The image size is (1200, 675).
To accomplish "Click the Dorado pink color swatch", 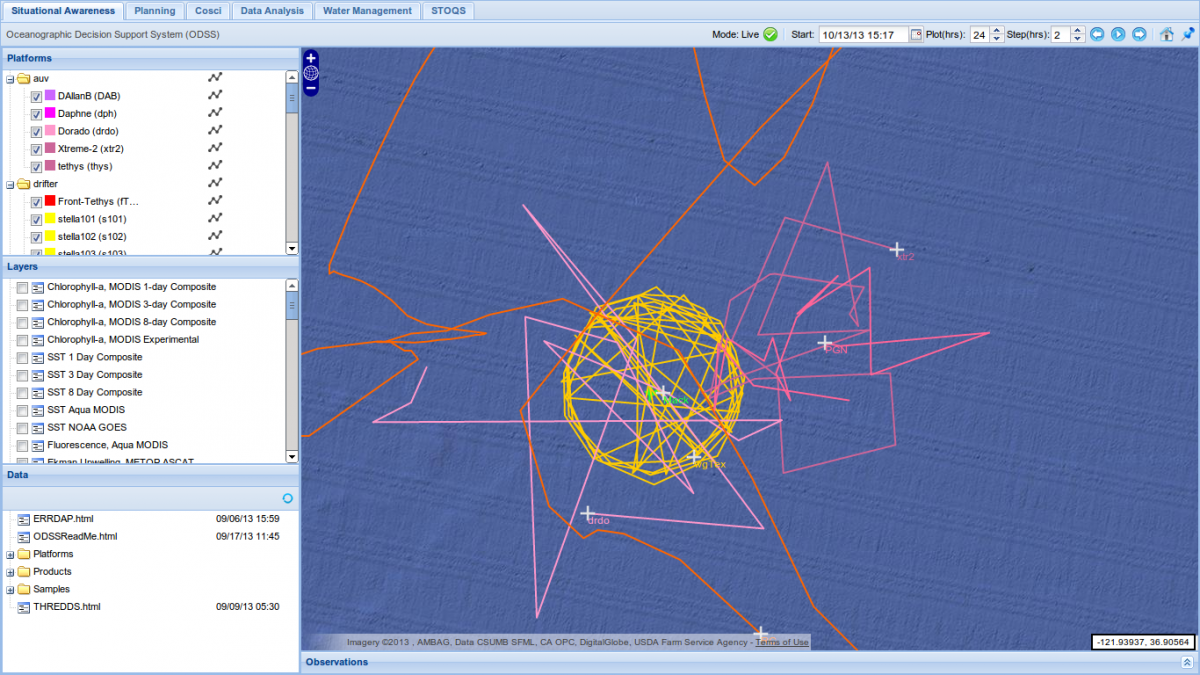I will coord(50,131).
